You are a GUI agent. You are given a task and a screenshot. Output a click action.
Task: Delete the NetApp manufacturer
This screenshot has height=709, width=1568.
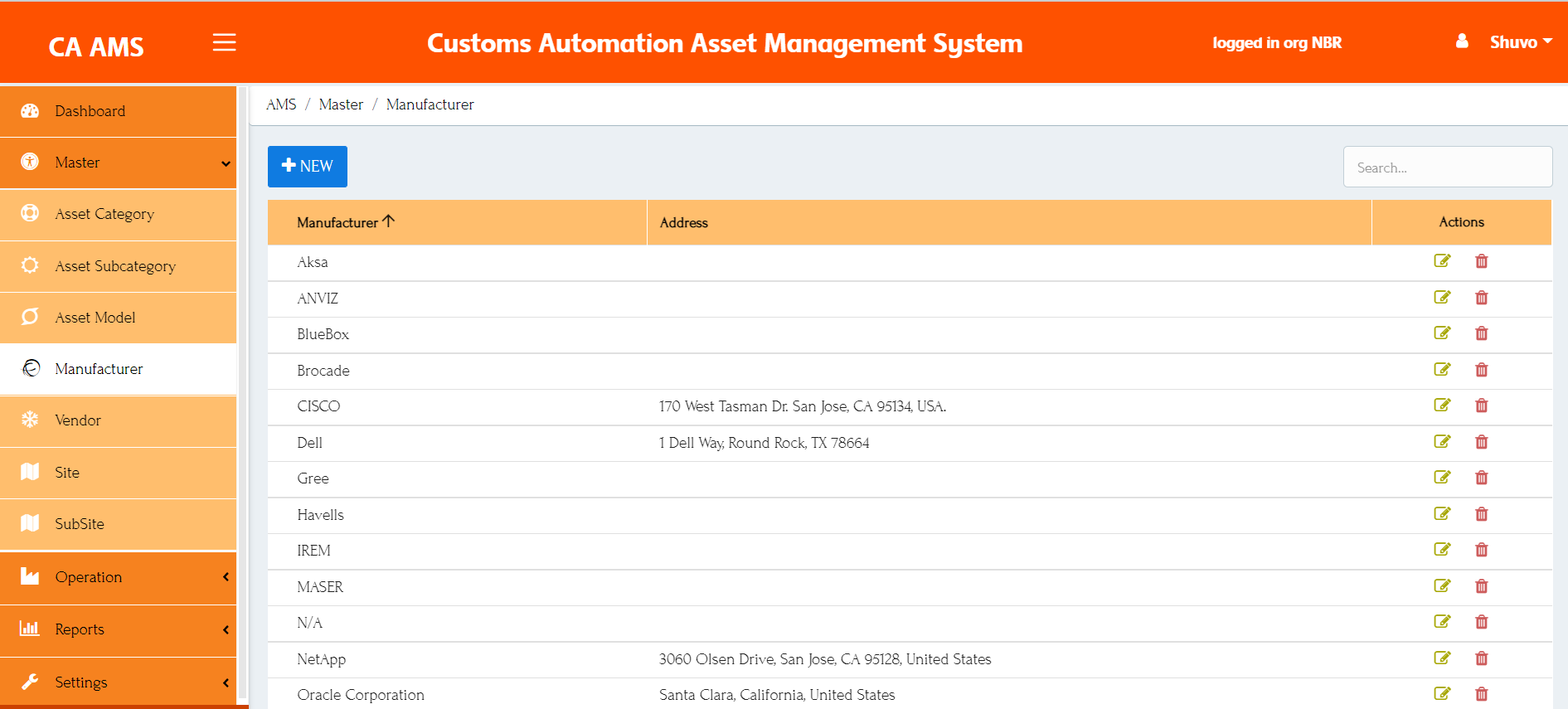point(1482,658)
